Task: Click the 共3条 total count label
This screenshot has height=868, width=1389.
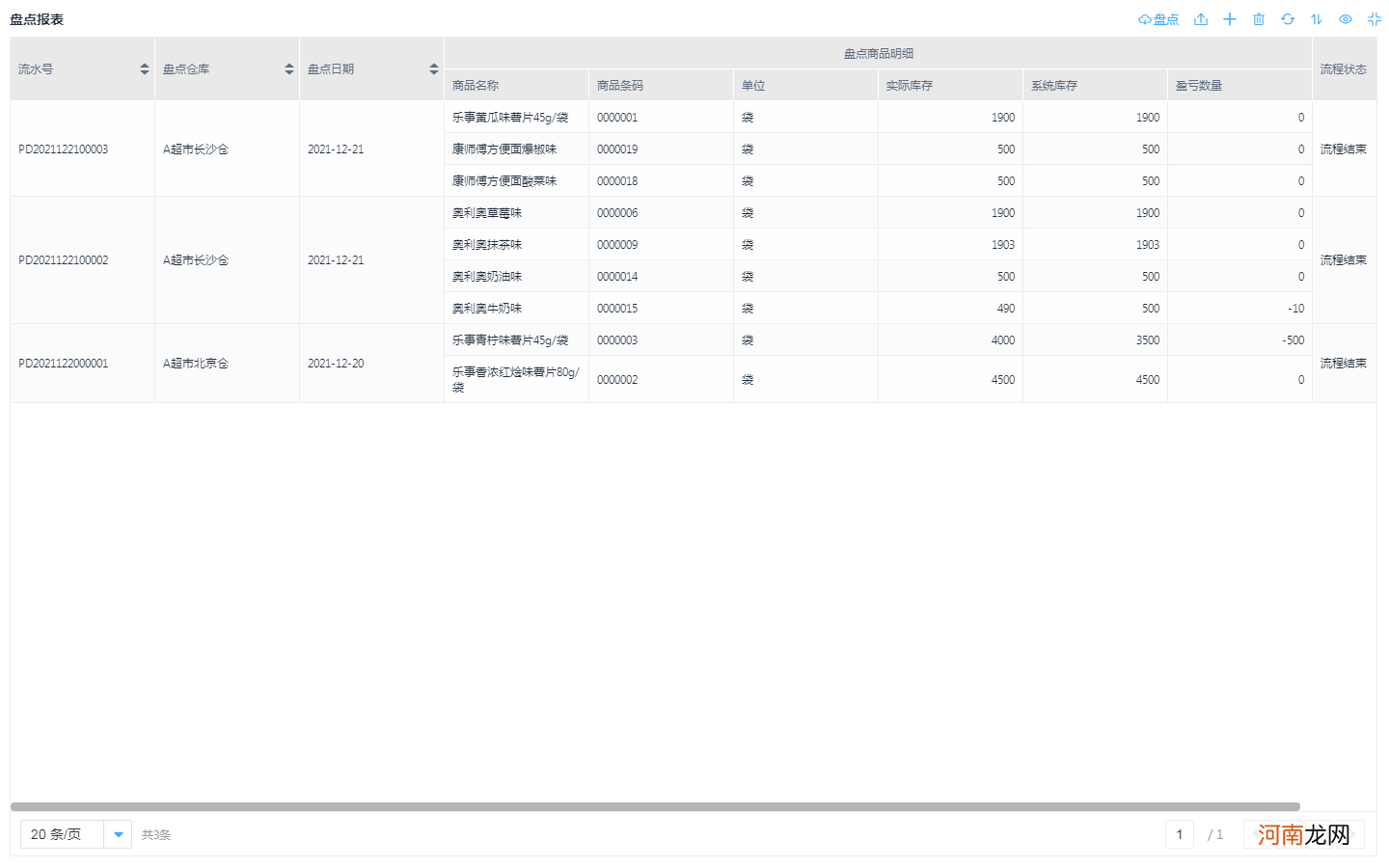Action: (x=156, y=835)
